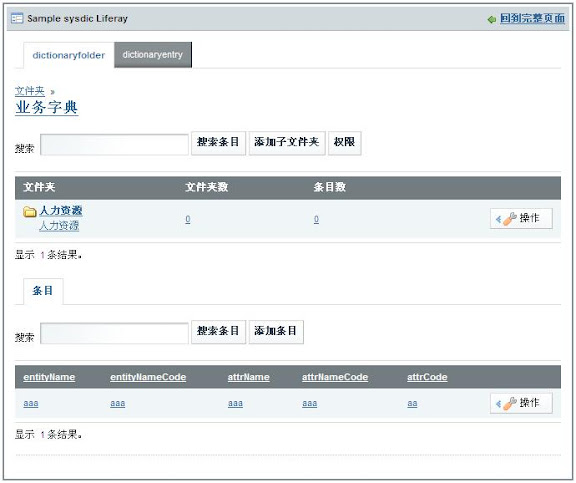
Task: Click the yellow folder icon for 人力资源
Action: pos(29,212)
